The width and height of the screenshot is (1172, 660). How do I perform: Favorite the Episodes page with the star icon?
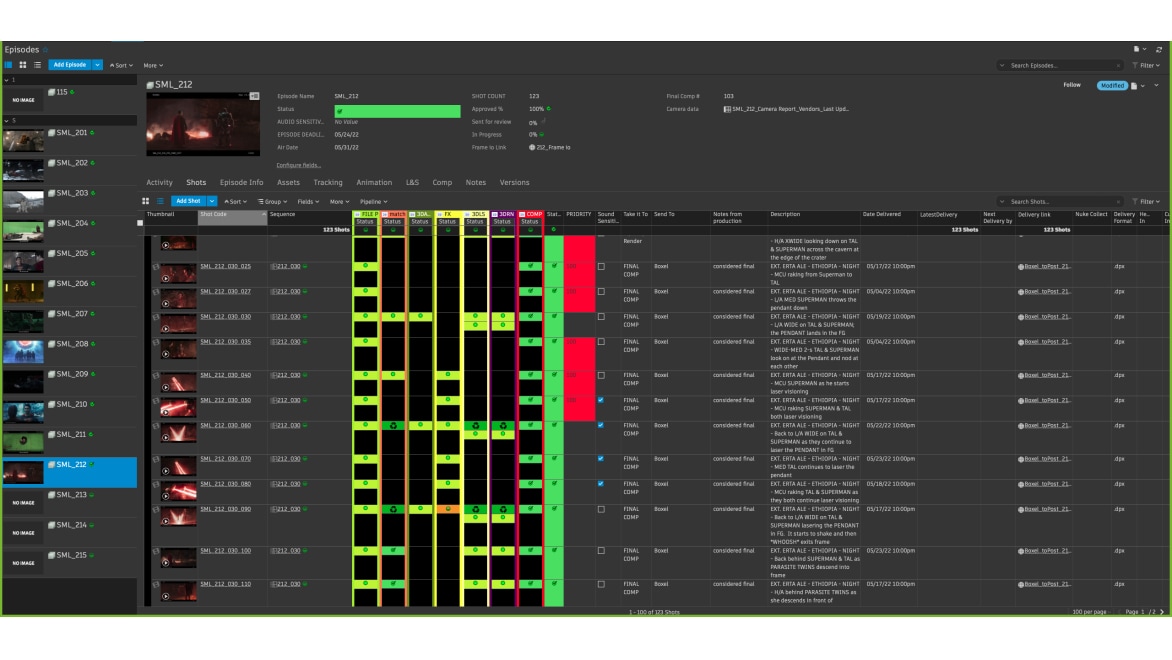tap(46, 49)
